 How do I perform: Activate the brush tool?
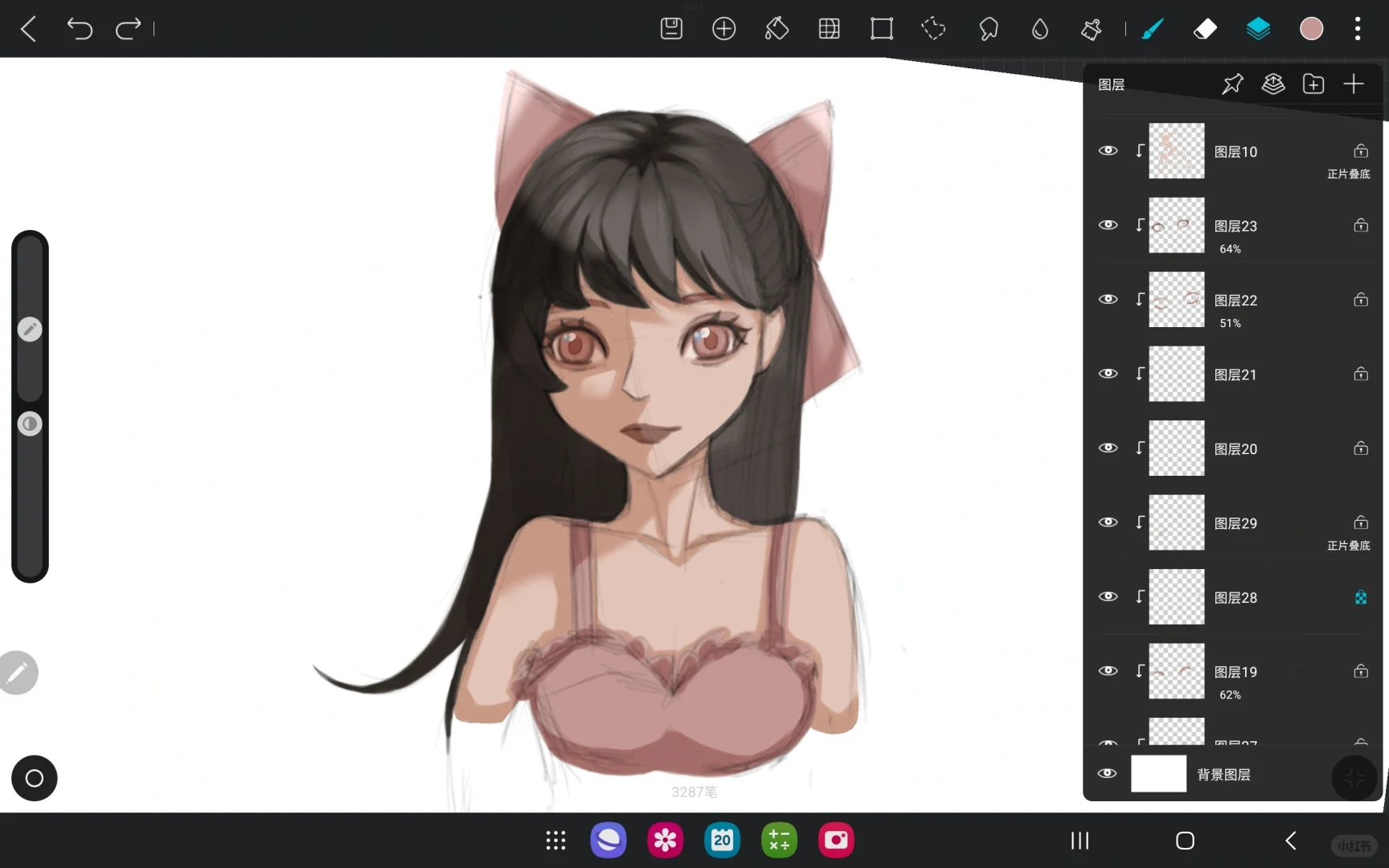click(x=1153, y=29)
